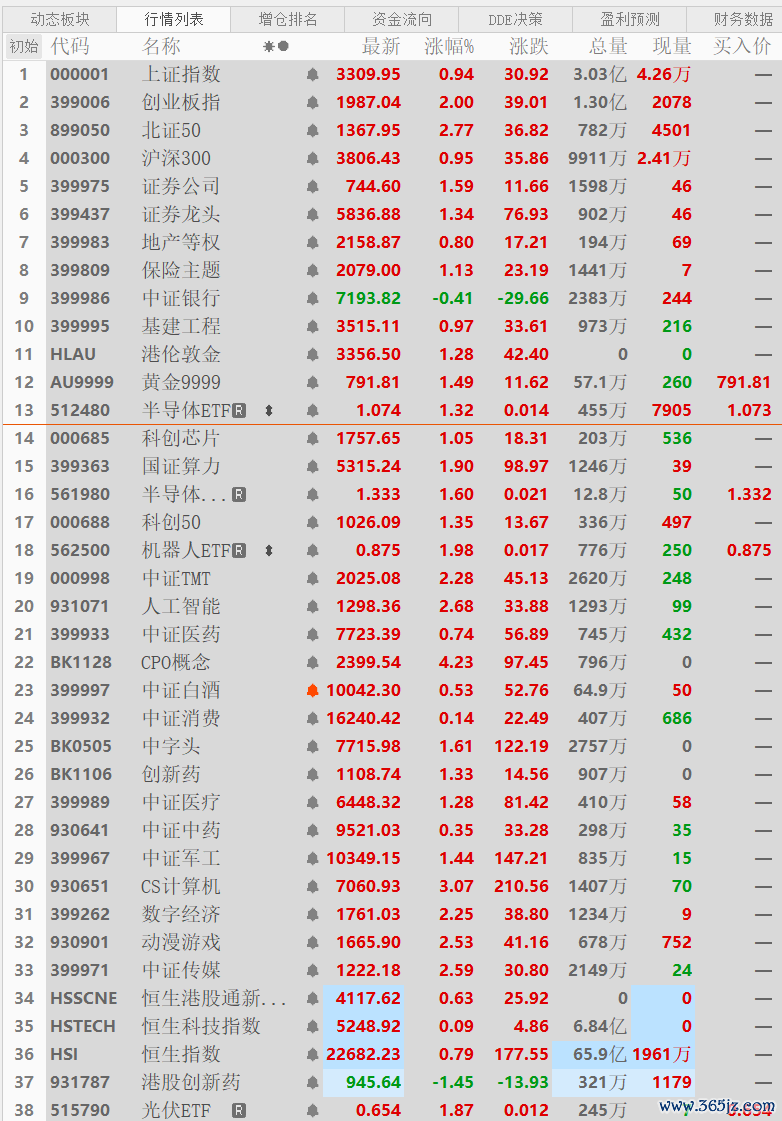Click the 初始 sort reset button

24,46
